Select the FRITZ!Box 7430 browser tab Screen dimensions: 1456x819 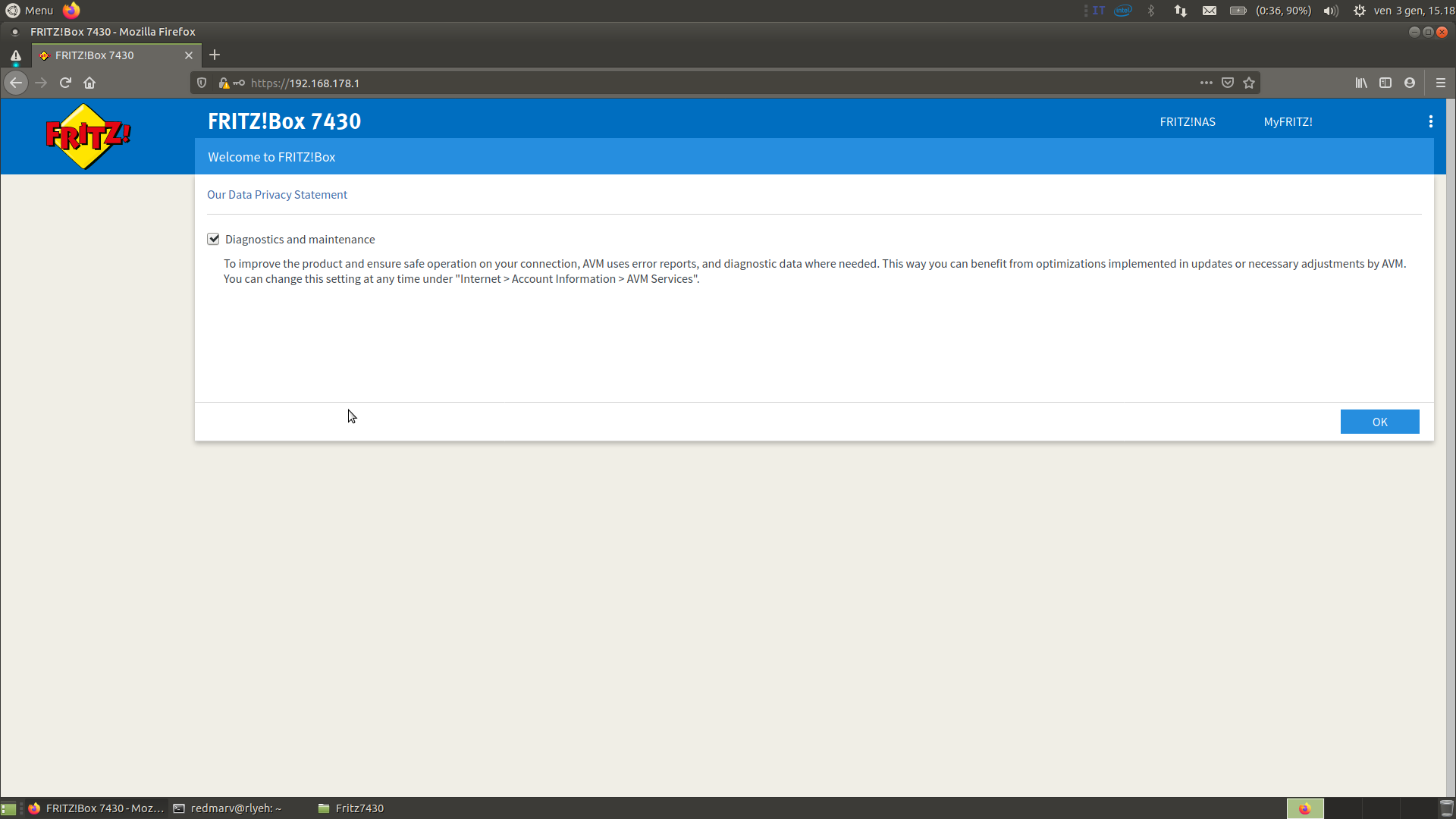[x=117, y=55]
